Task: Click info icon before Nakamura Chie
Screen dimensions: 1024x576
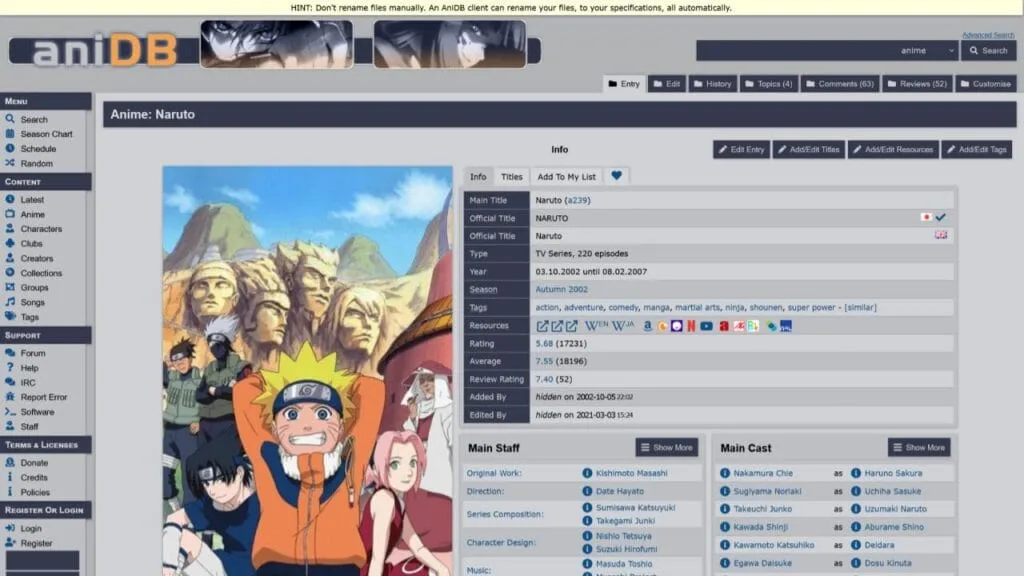Action: click(725, 473)
